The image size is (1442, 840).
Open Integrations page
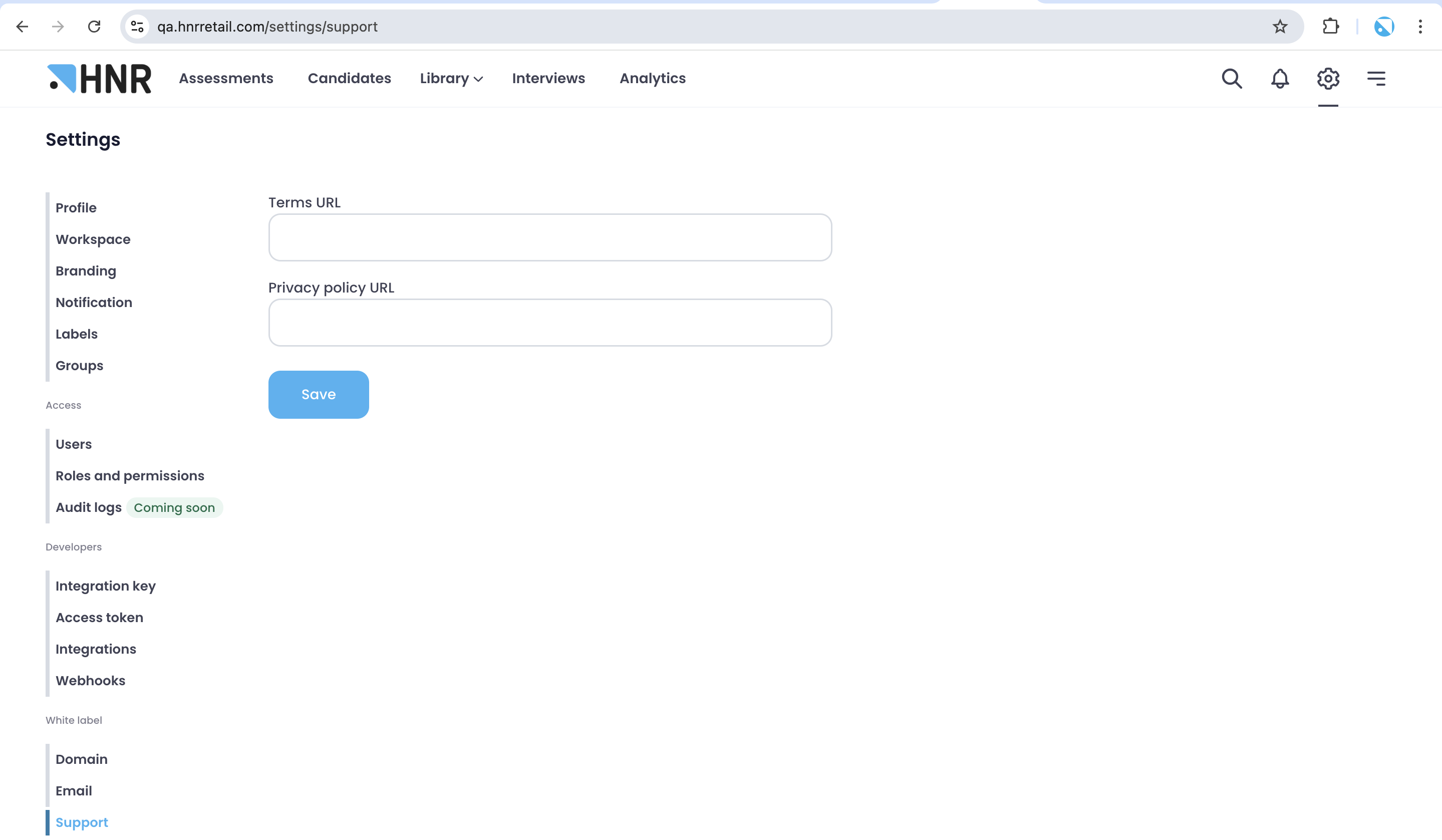pos(96,649)
